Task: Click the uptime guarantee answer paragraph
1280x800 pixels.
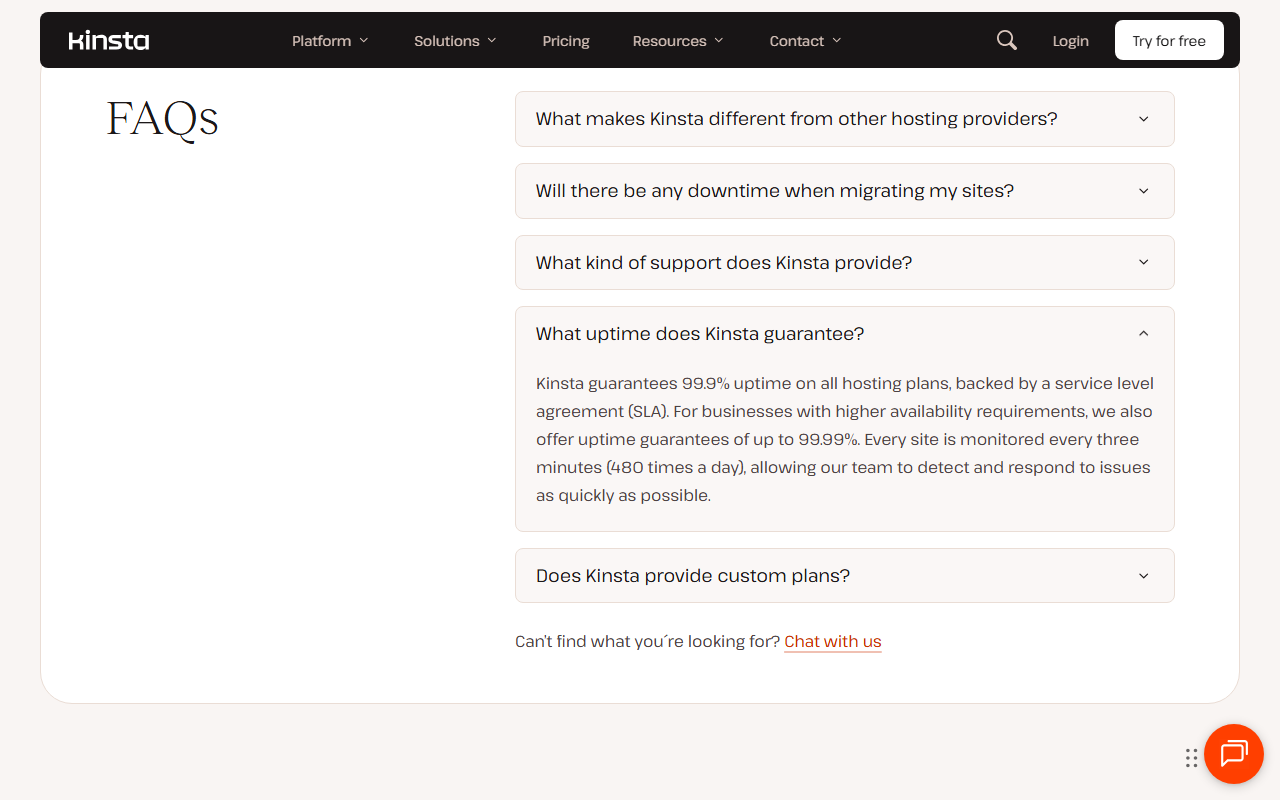Action: click(x=845, y=439)
